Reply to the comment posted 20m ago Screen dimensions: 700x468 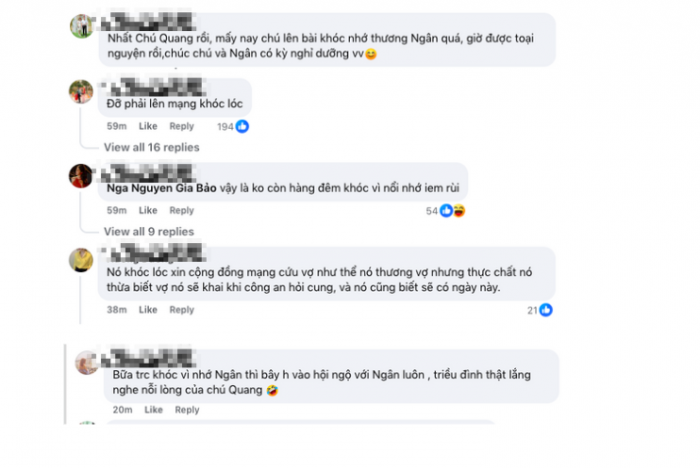(x=187, y=410)
